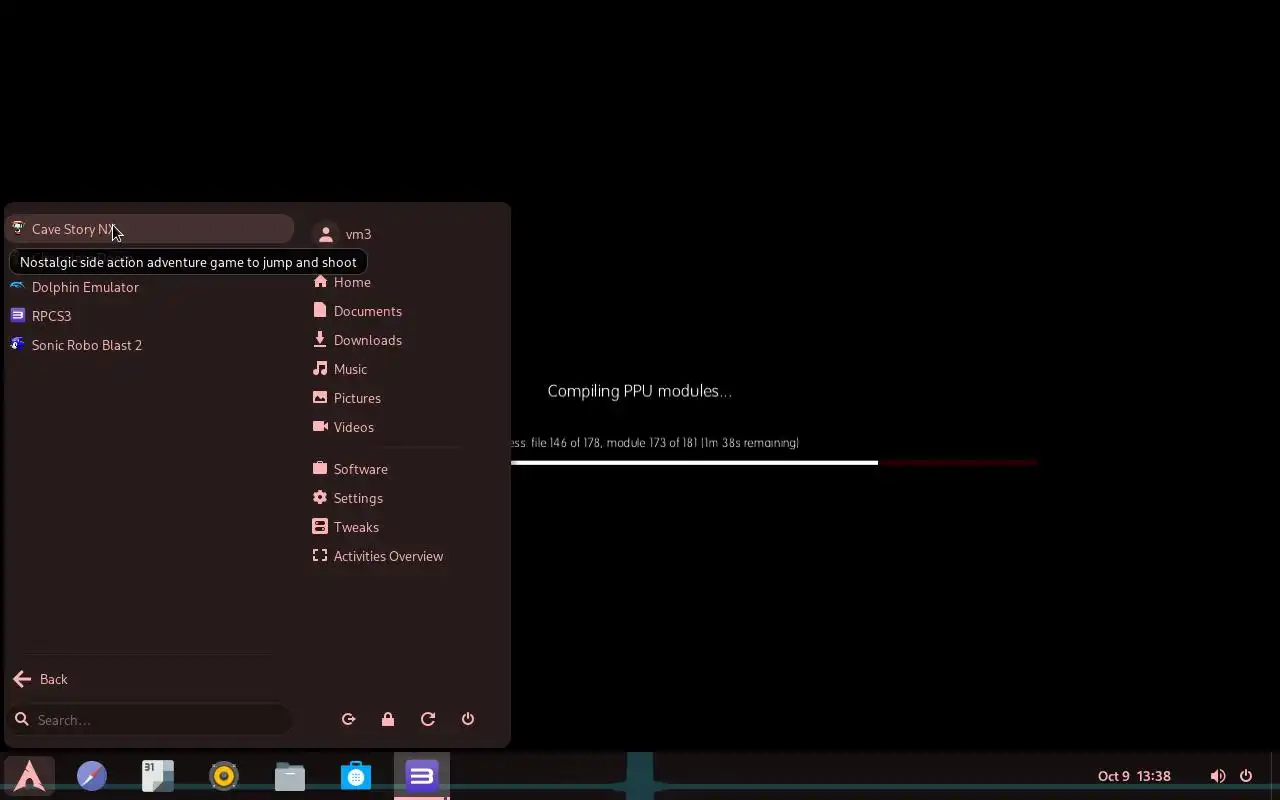Click the log out icon
This screenshot has height=800, width=1280.
[x=348, y=719]
